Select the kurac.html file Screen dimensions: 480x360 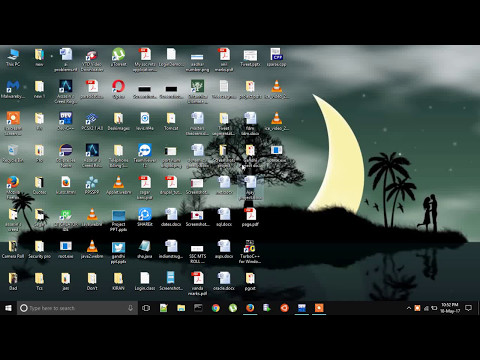(x=66, y=185)
